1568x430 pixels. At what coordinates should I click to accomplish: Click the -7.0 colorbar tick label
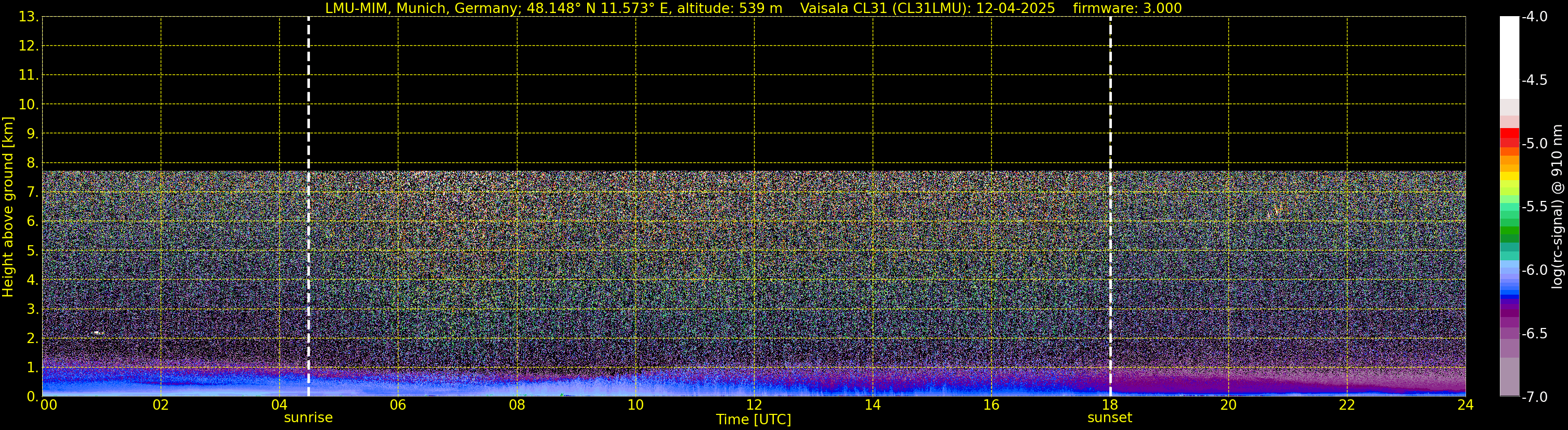(1534, 397)
